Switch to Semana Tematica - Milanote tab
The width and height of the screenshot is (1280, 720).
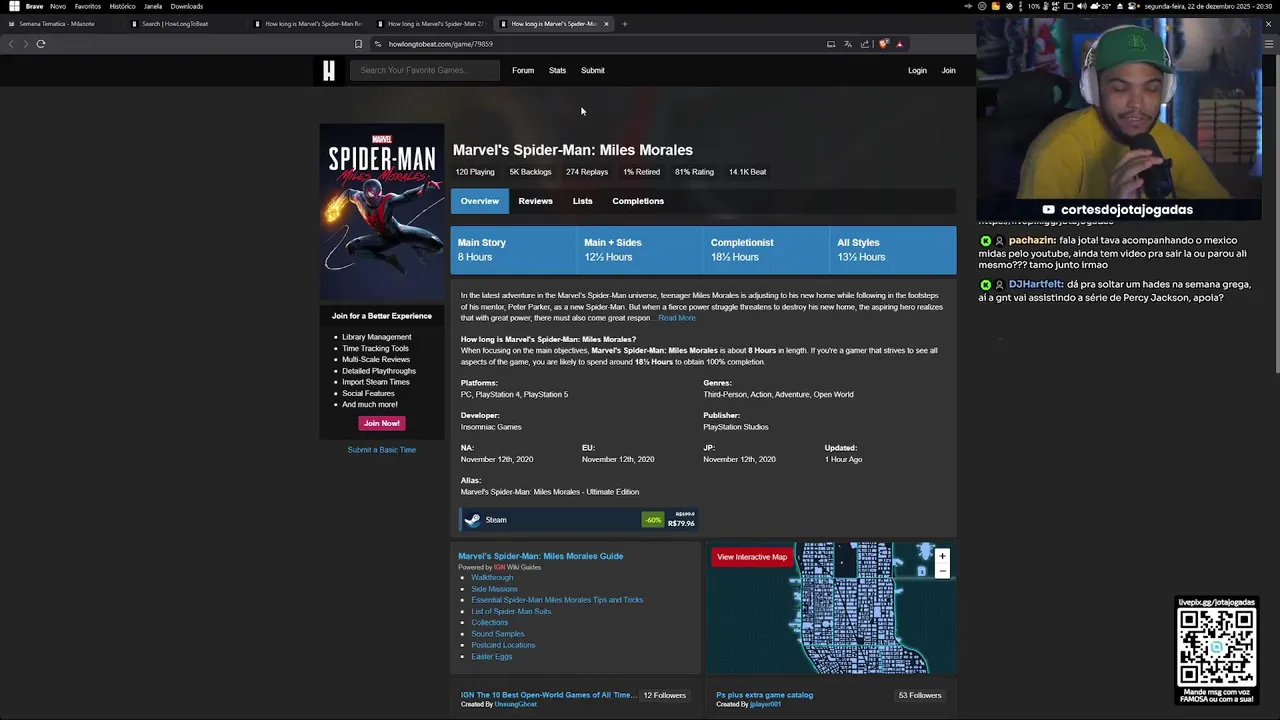pos(58,24)
